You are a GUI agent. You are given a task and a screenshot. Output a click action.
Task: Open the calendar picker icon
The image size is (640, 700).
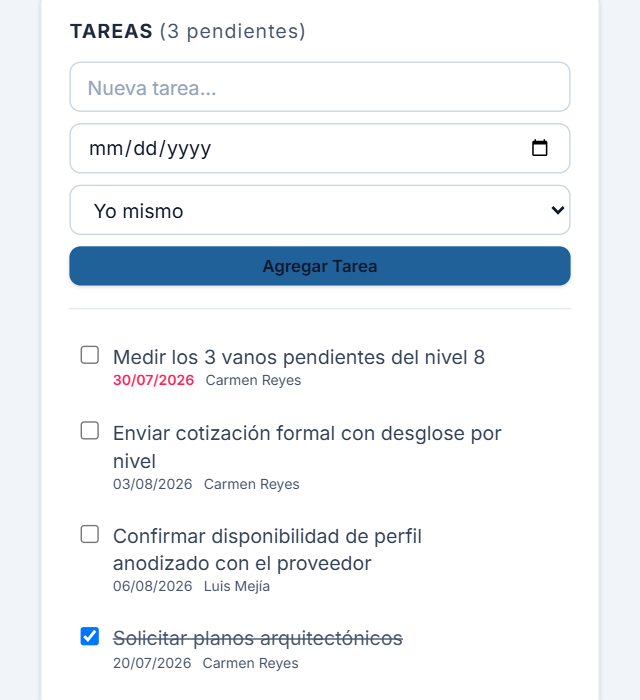tap(540, 148)
